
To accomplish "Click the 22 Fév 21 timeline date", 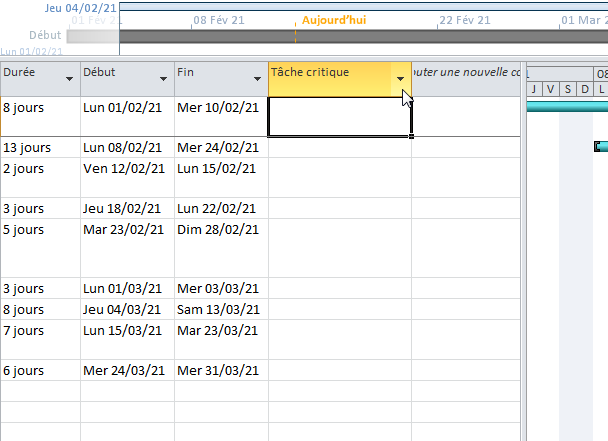I will (465, 20).
